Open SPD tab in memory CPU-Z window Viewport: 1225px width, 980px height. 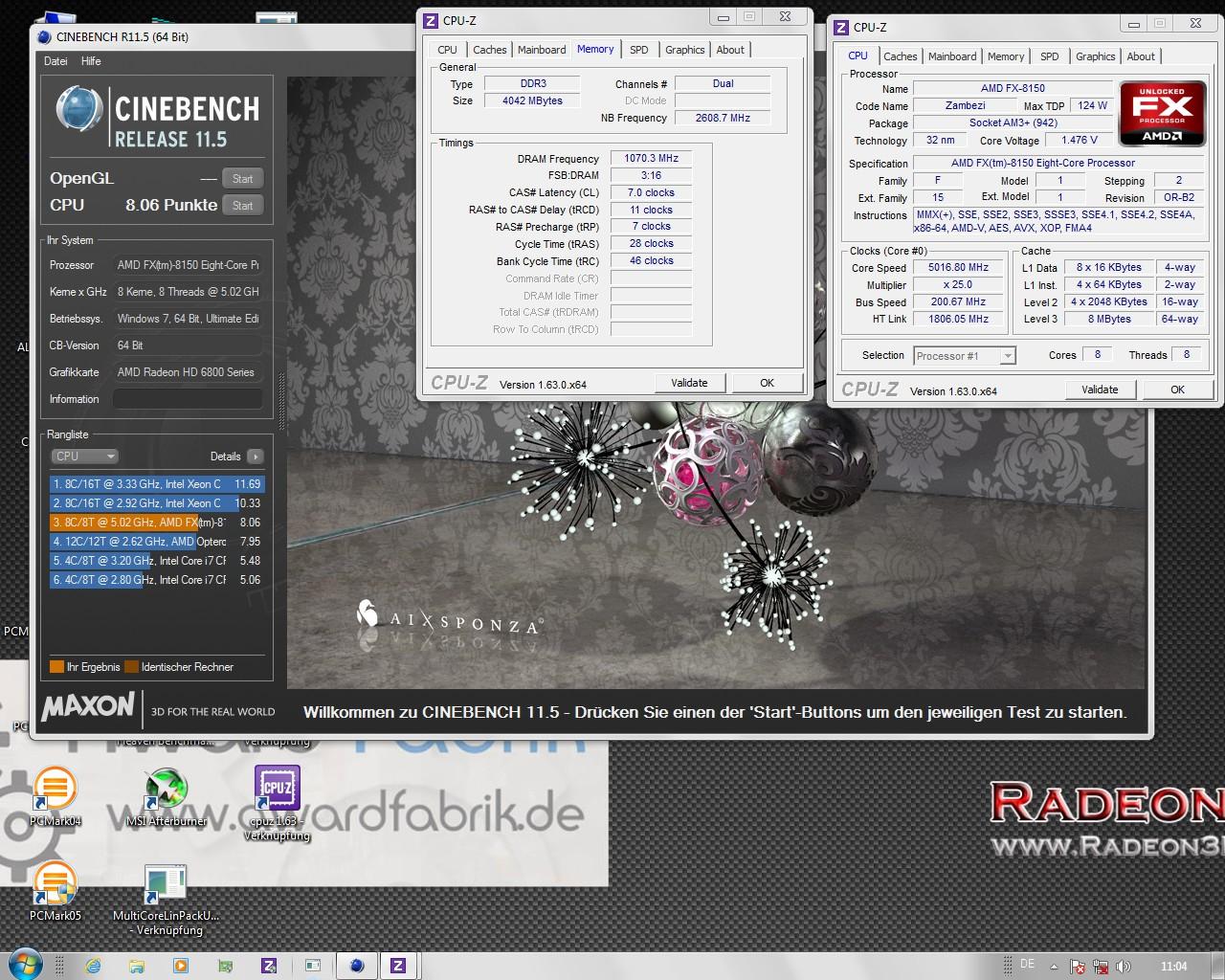click(639, 50)
